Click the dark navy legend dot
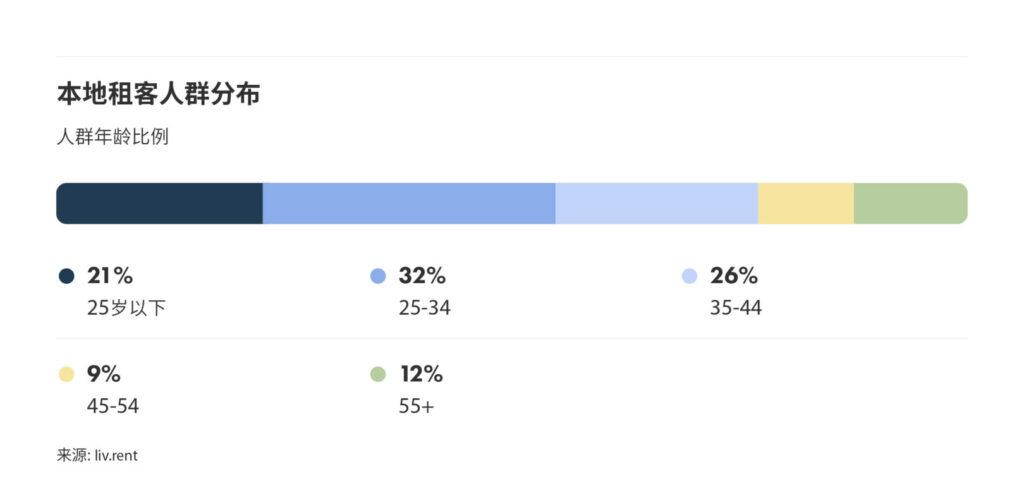Screen dimensions: 1024x488 click(x=67, y=276)
